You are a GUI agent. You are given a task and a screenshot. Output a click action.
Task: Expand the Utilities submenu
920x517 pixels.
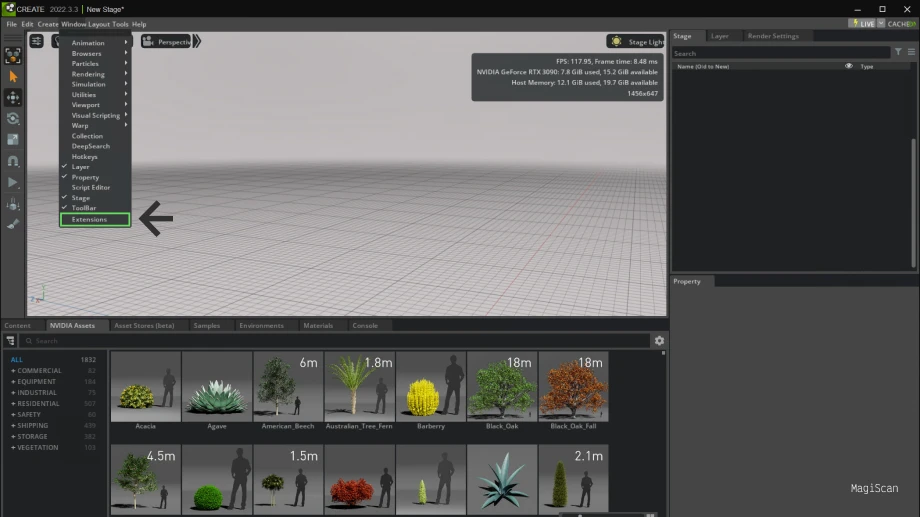click(94, 94)
